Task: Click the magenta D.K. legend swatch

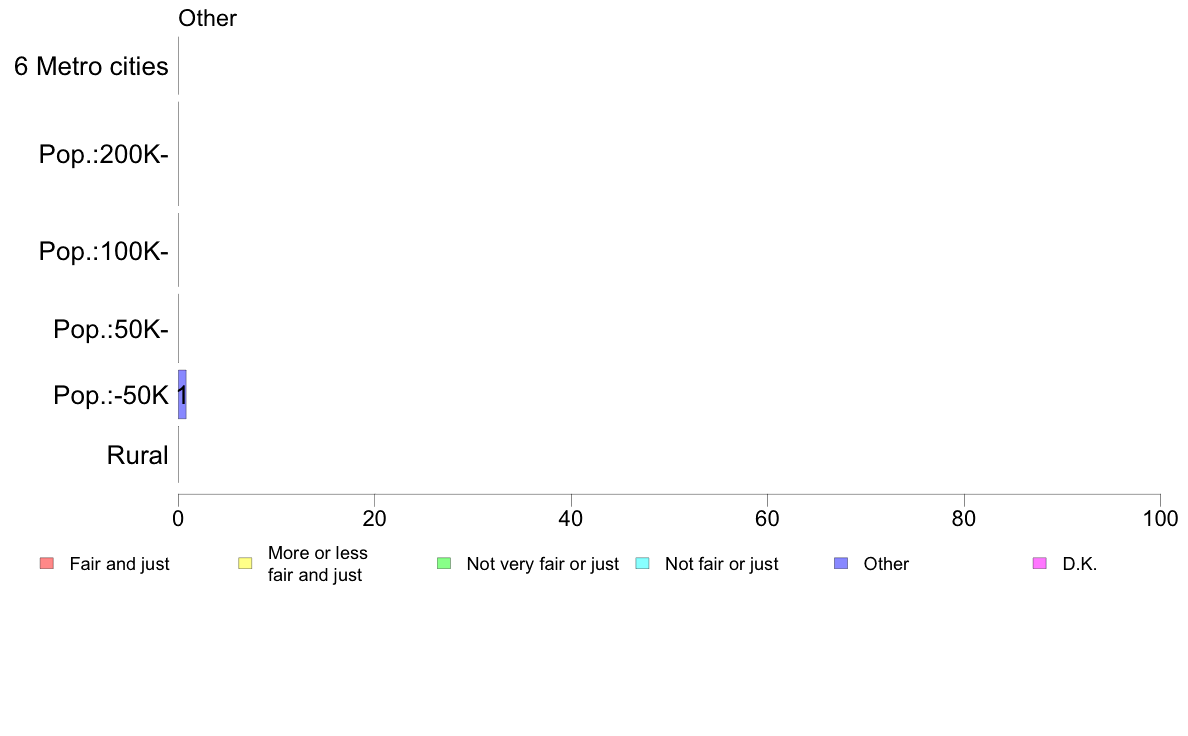Action: pos(1040,563)
